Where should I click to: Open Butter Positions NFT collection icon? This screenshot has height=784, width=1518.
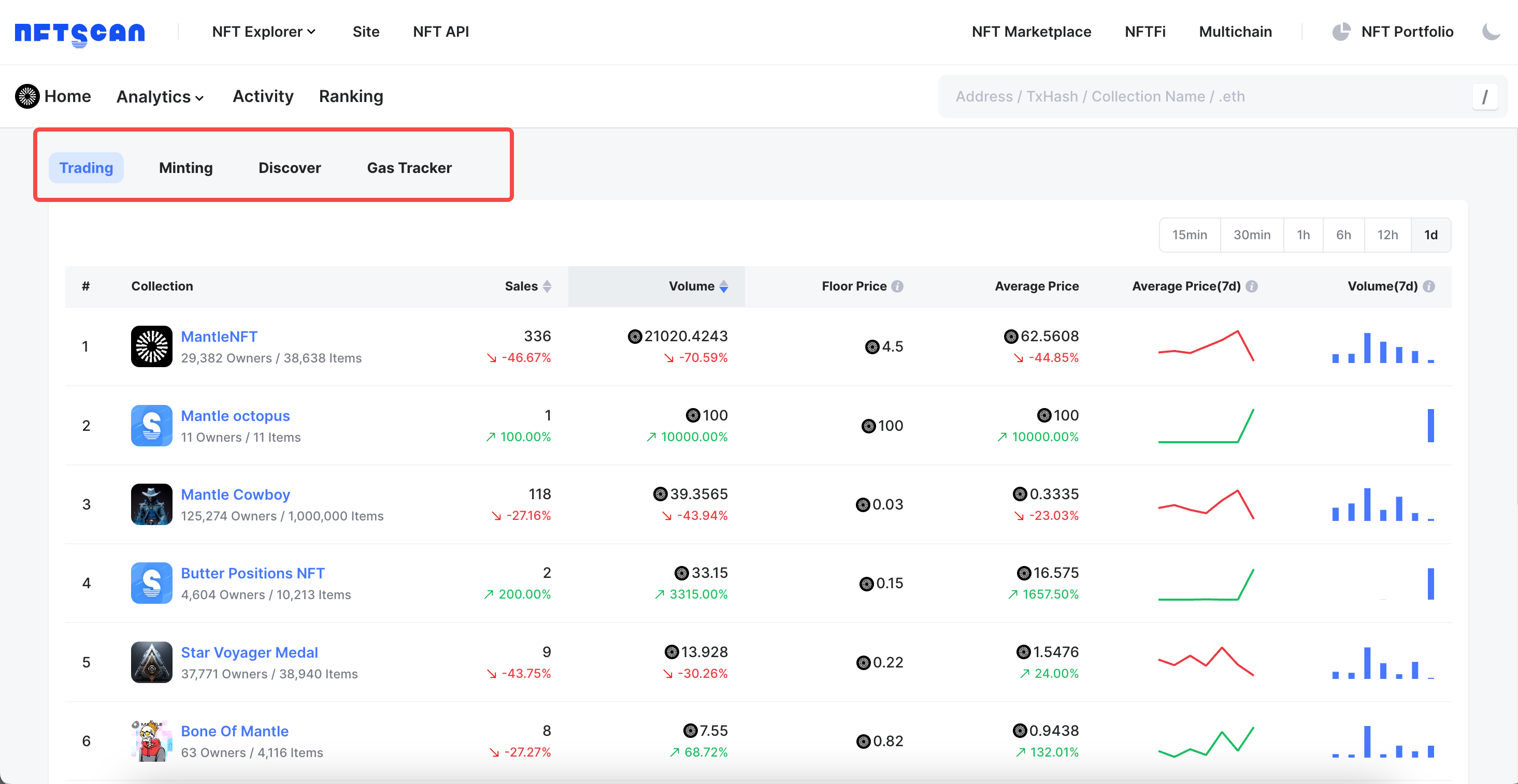tap(151, 583)
